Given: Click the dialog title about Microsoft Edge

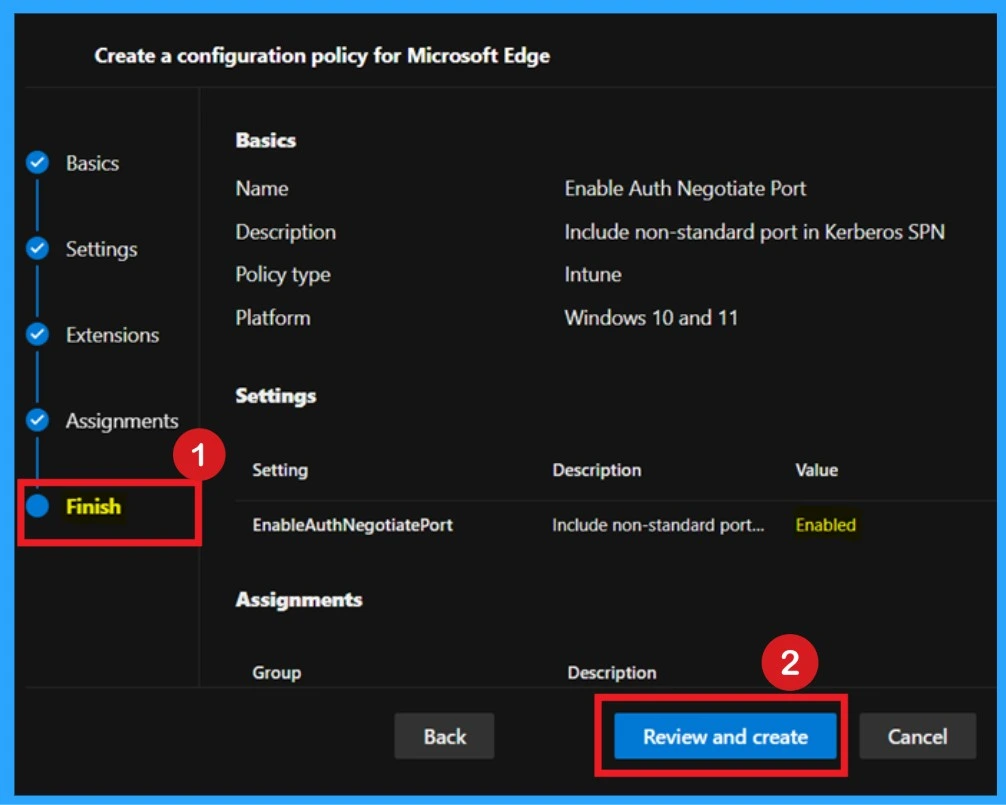Looking at the screenshot, I should [322, 56].
